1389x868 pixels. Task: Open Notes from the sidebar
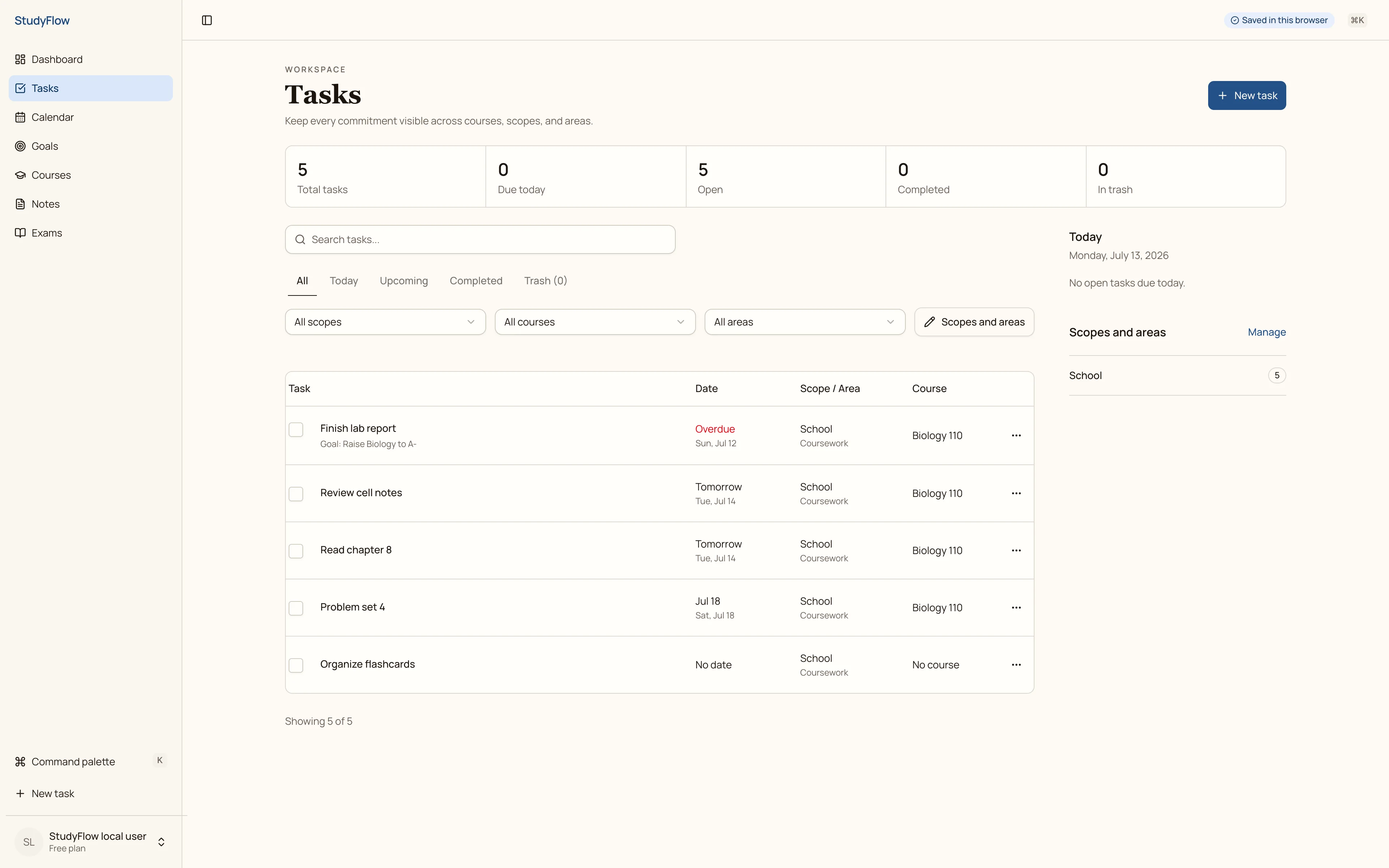pos(91,204)
